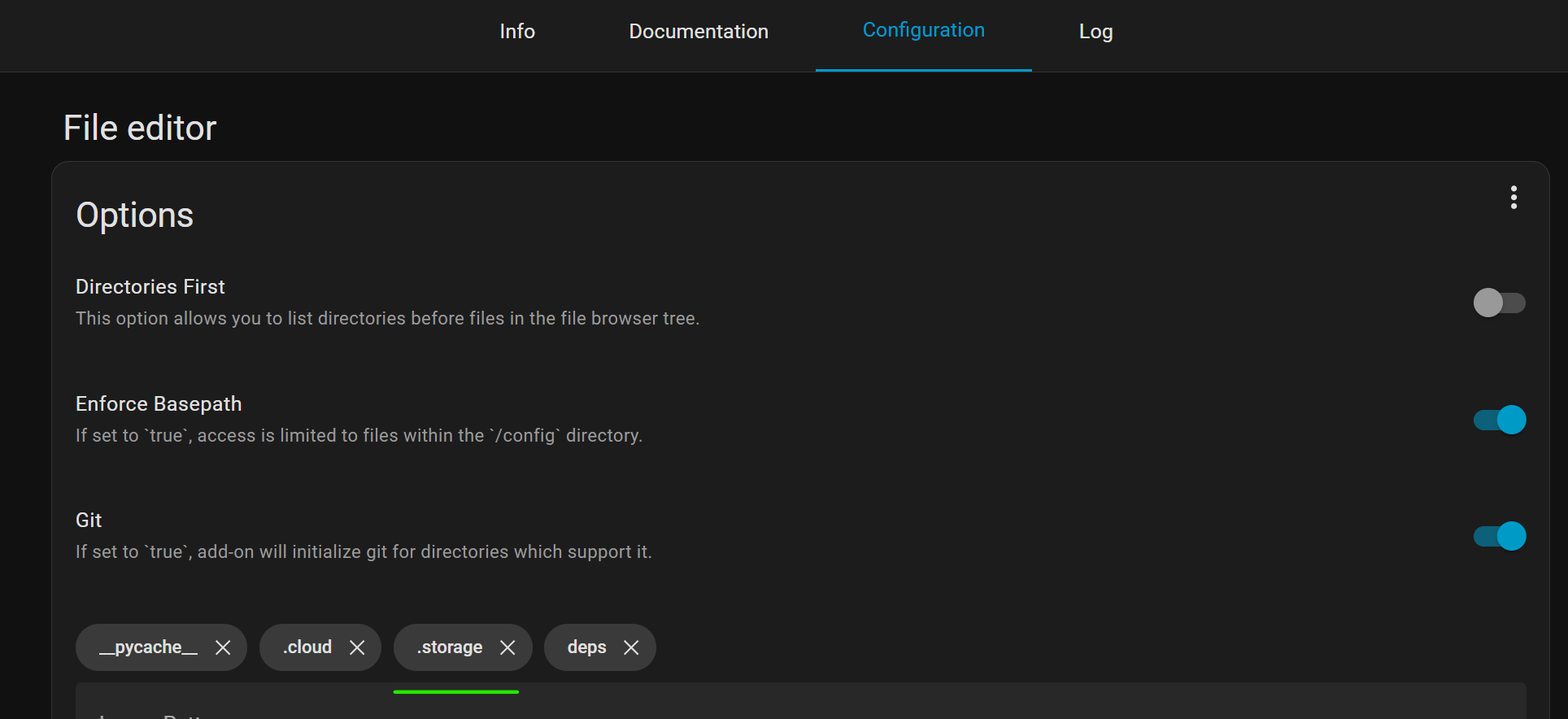Click the .storage chip label
Screen dimensions: 1568x719
(x=450, y=647)
